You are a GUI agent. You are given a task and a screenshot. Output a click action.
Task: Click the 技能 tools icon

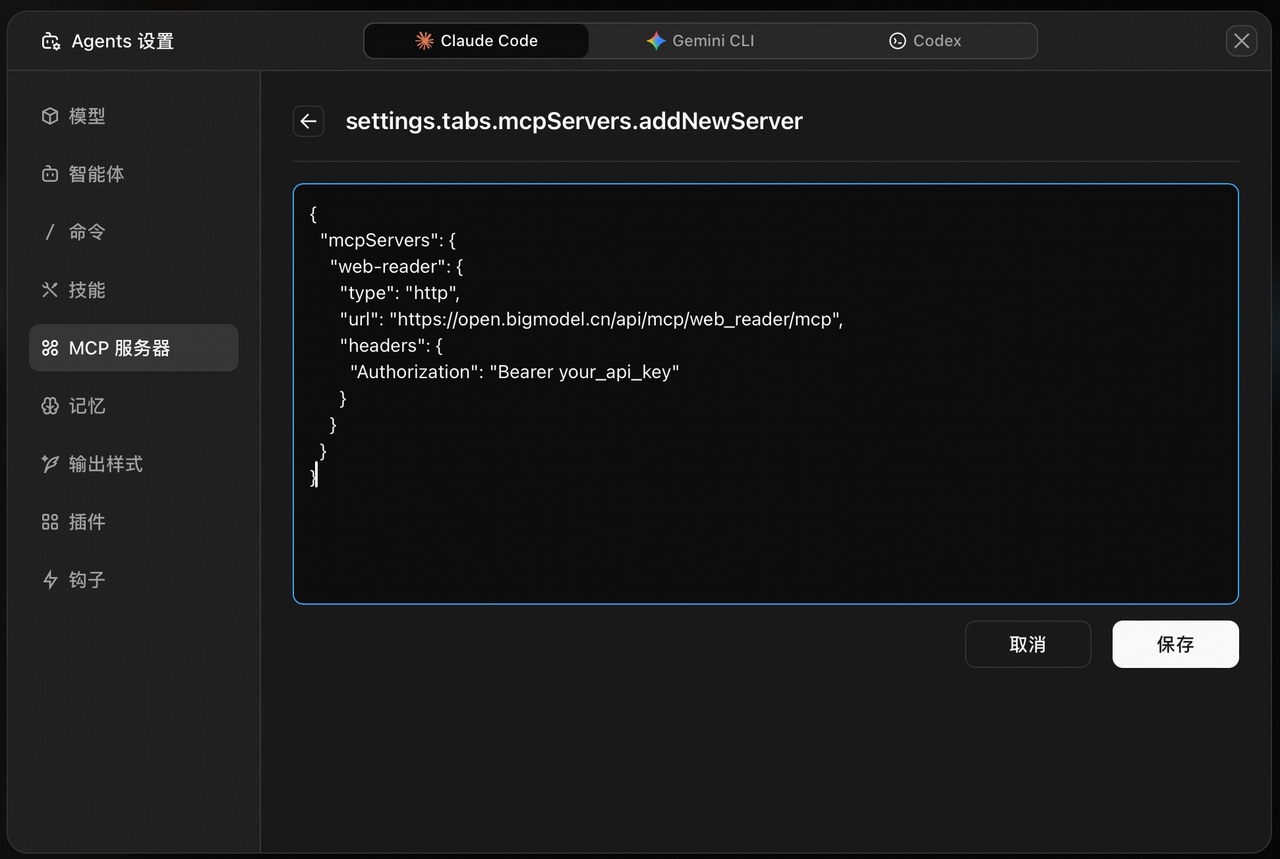pyautogui.click(x=50, y=290)
